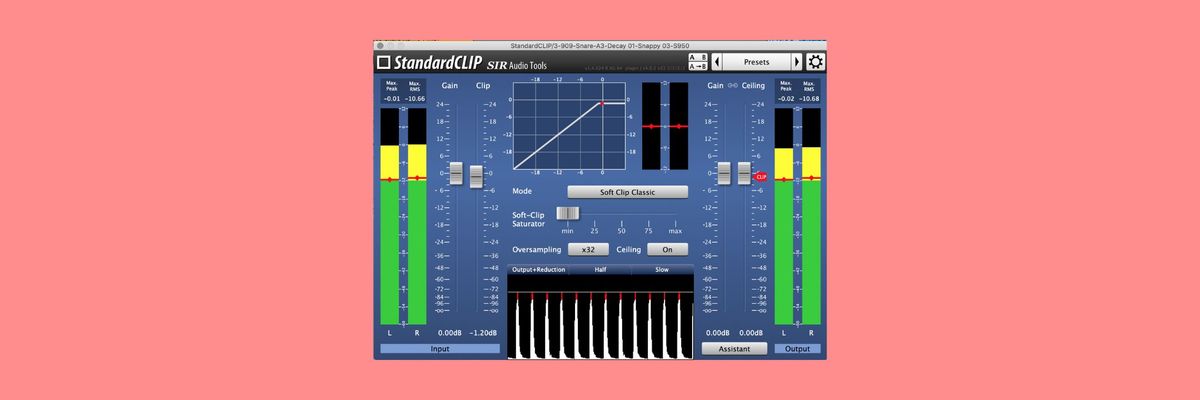Toggle the Ceiling On button
This screenshot has height=400, width=1200.
click(667, 249)
